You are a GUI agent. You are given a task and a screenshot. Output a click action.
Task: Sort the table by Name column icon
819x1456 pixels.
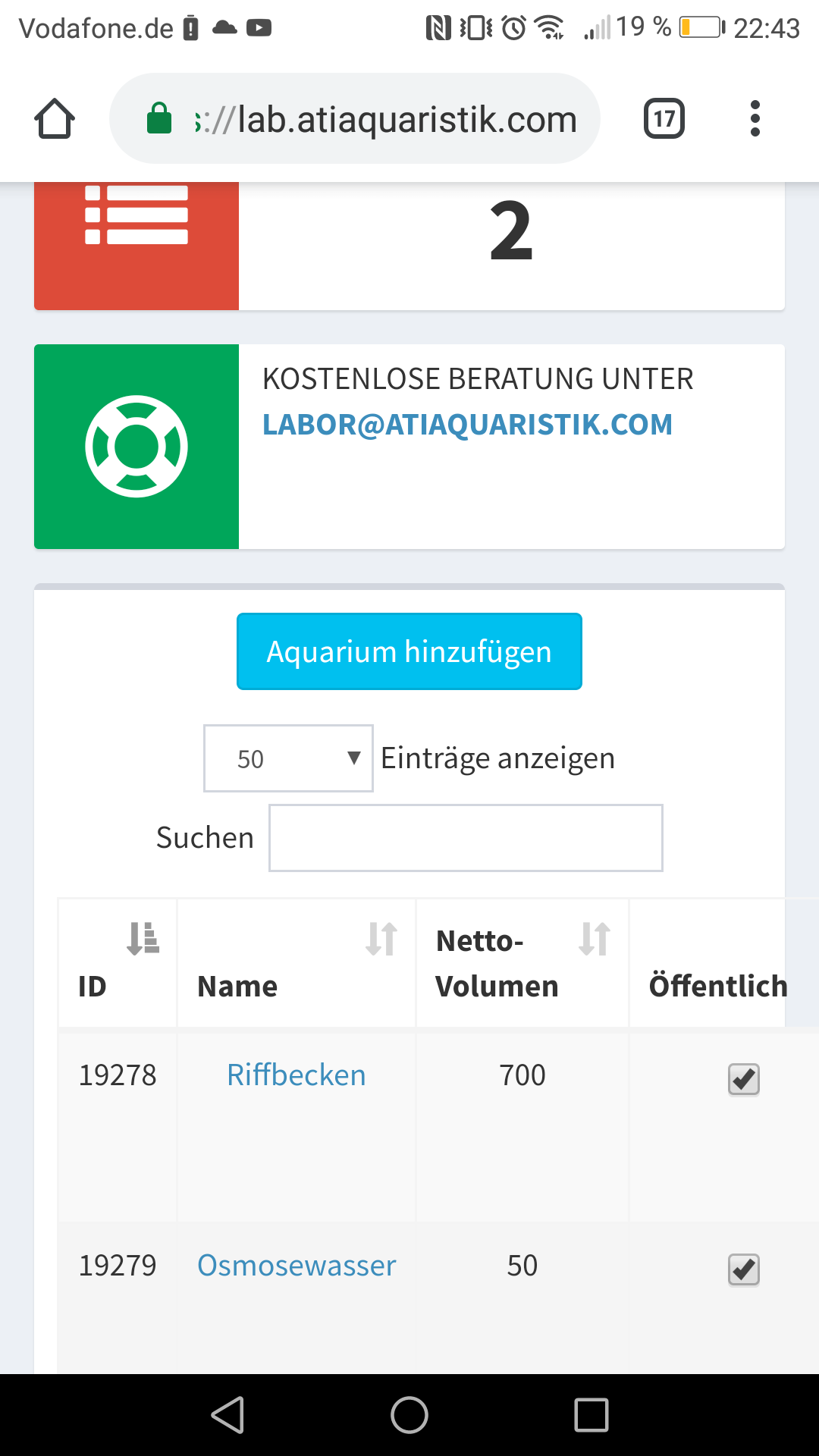tap(381, 939)
